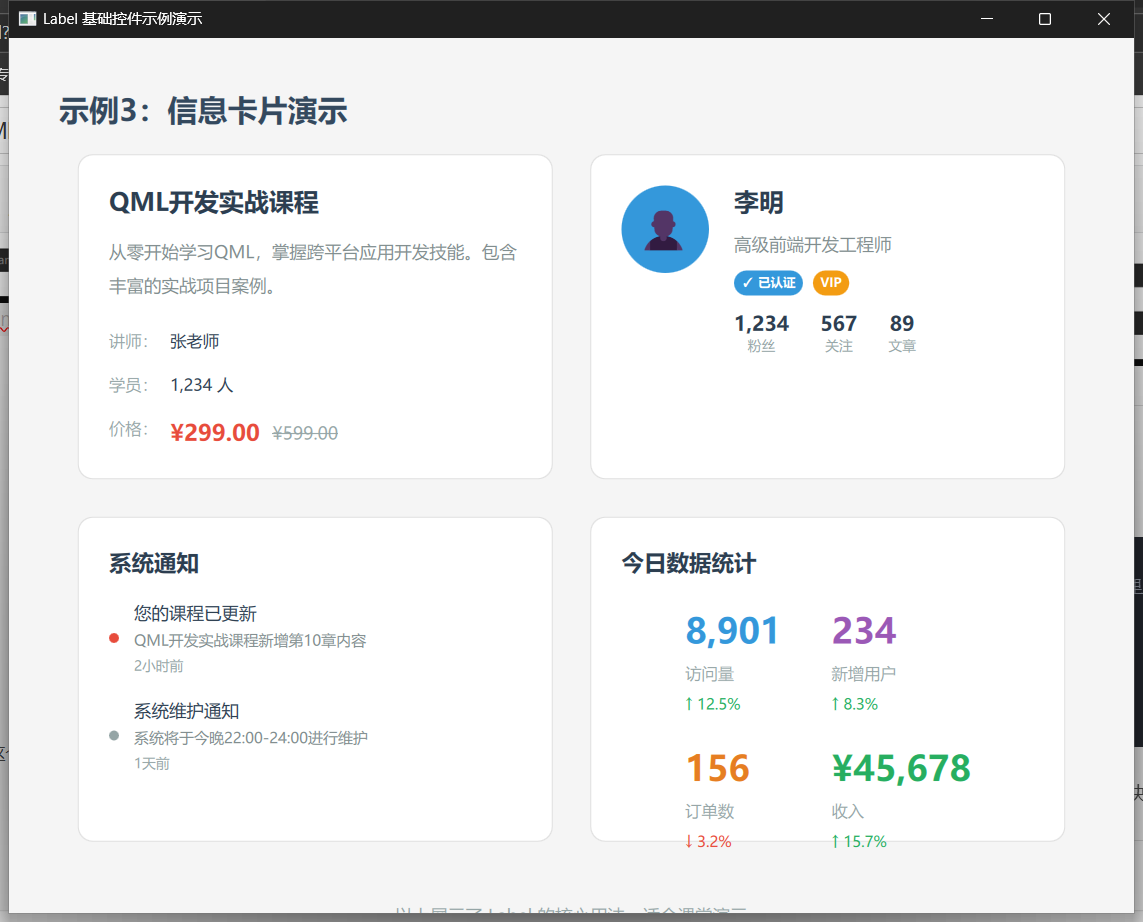Click the instructor name 张老师
The image size is (1143, 922).
tap(196, 340)
